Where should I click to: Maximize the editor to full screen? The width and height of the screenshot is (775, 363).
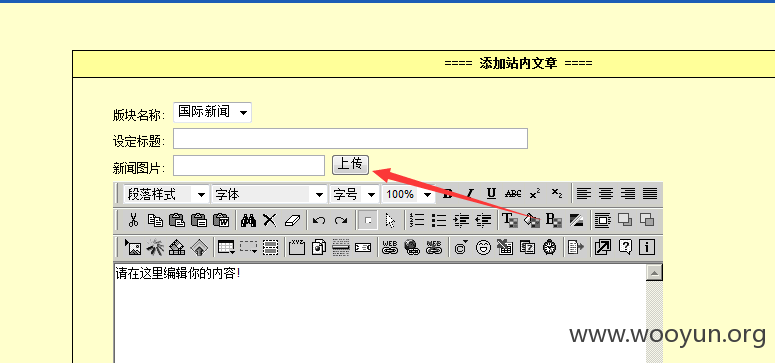[603, 247]
